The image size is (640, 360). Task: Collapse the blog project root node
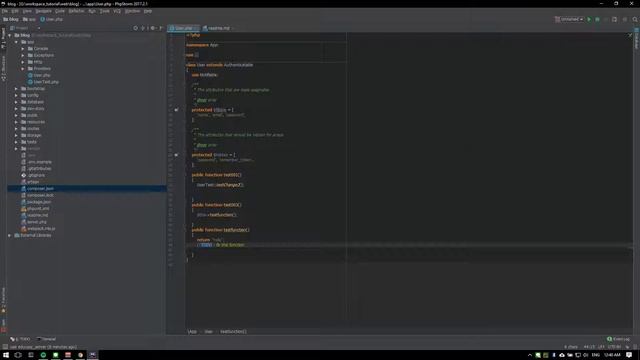point(10,35)
